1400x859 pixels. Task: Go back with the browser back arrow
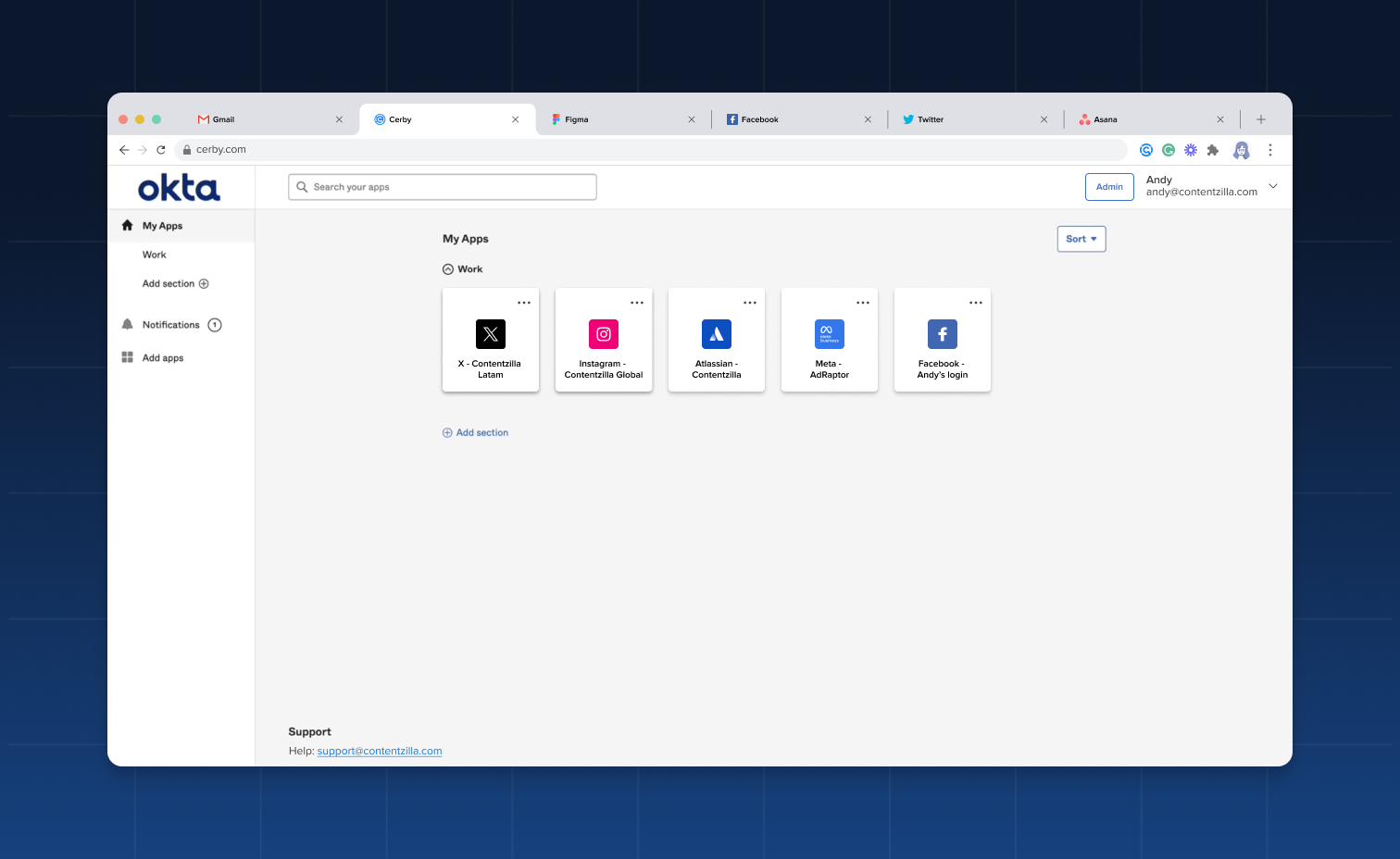coord(124,150)
